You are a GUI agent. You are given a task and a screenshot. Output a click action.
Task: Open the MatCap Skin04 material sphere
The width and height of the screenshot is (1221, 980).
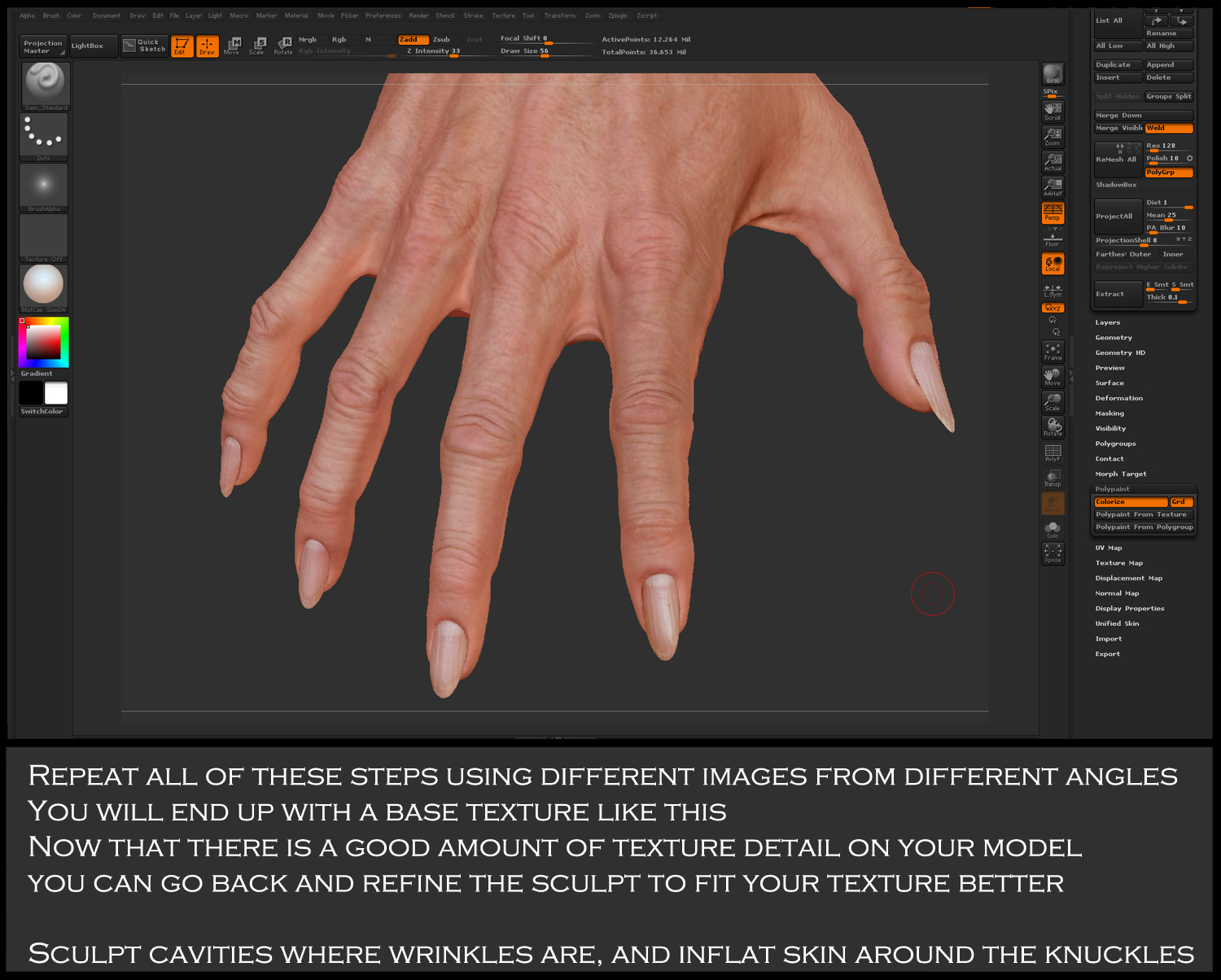(44, 288)
